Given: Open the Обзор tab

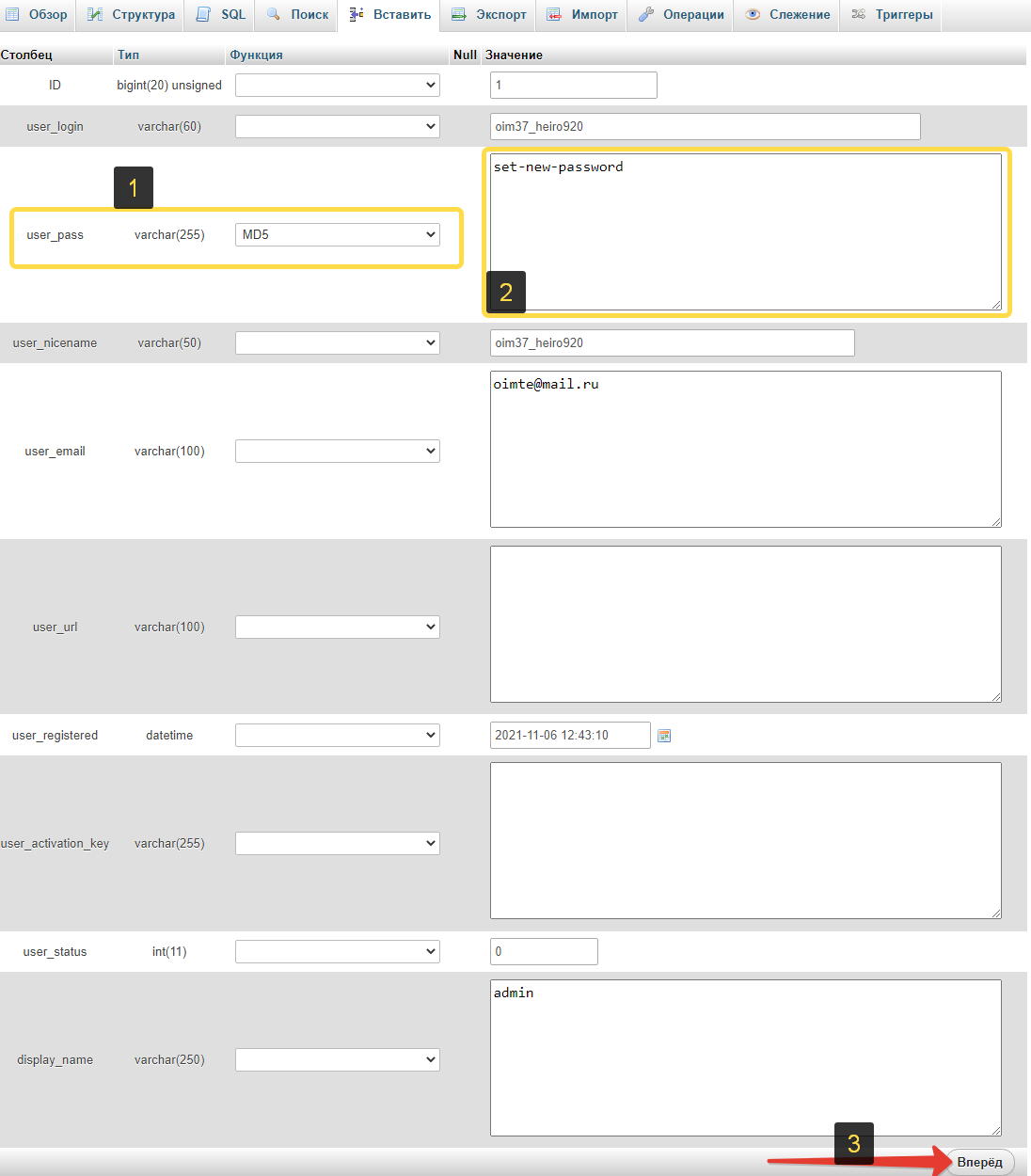Looking at the screenshot, I should point(38,15).
